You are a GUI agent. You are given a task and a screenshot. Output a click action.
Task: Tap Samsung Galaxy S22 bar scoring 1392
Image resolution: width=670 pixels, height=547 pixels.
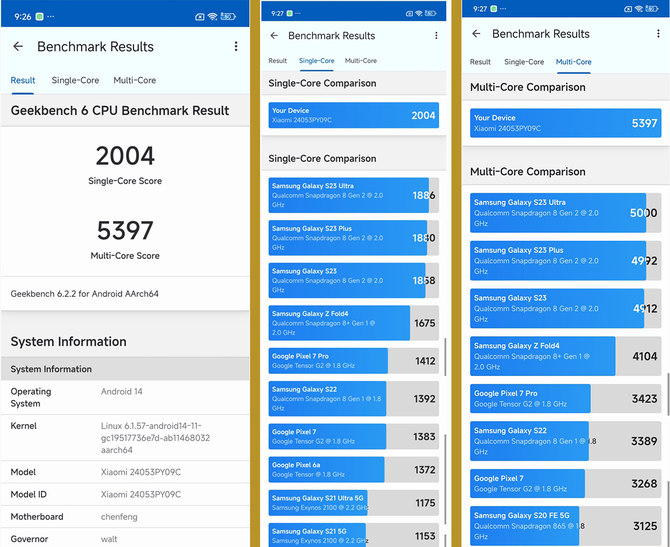pos(353,399)
